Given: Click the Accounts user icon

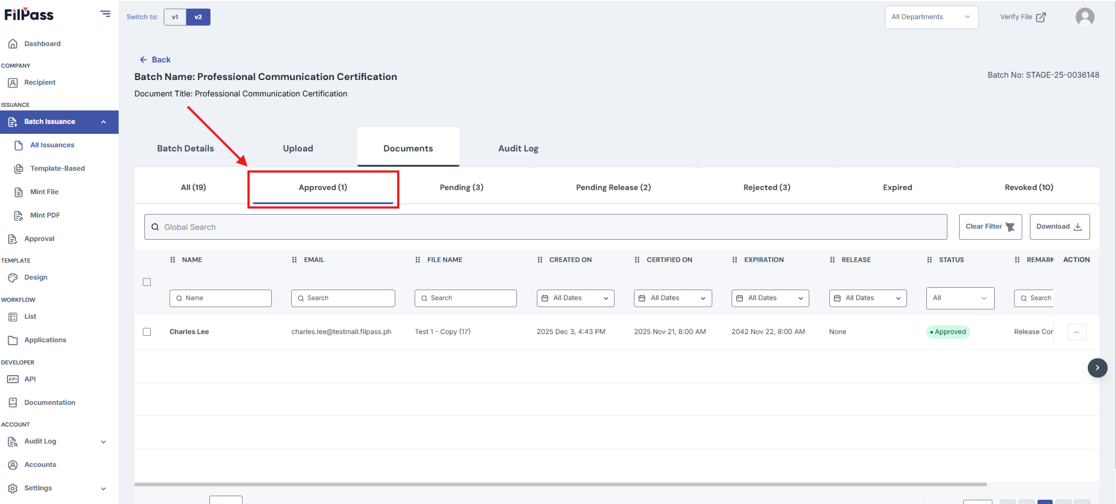Looking at the screenshot, I should pyautogui.click(x=12, y=465).
